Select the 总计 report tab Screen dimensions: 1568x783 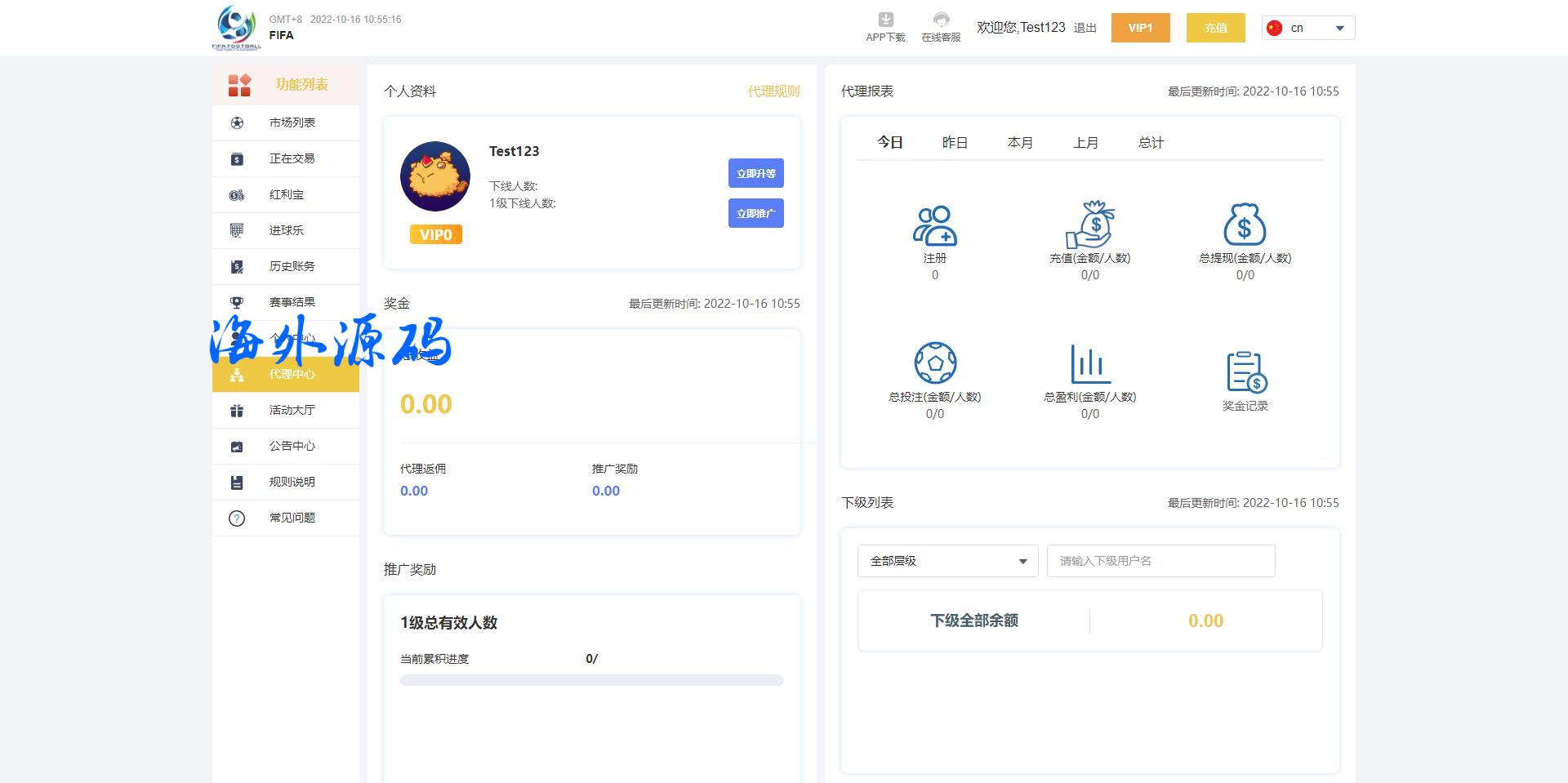(x=1151, y=143)
